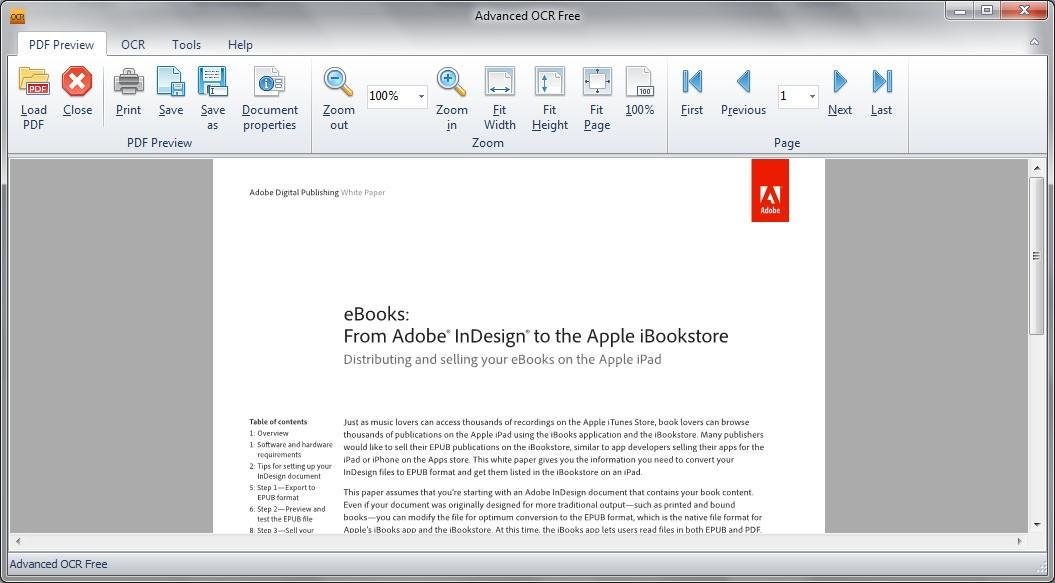This screenshot has height=583, width=1055.
Task: Apply Fit Page view mode
Action: [x=596, y=96]
